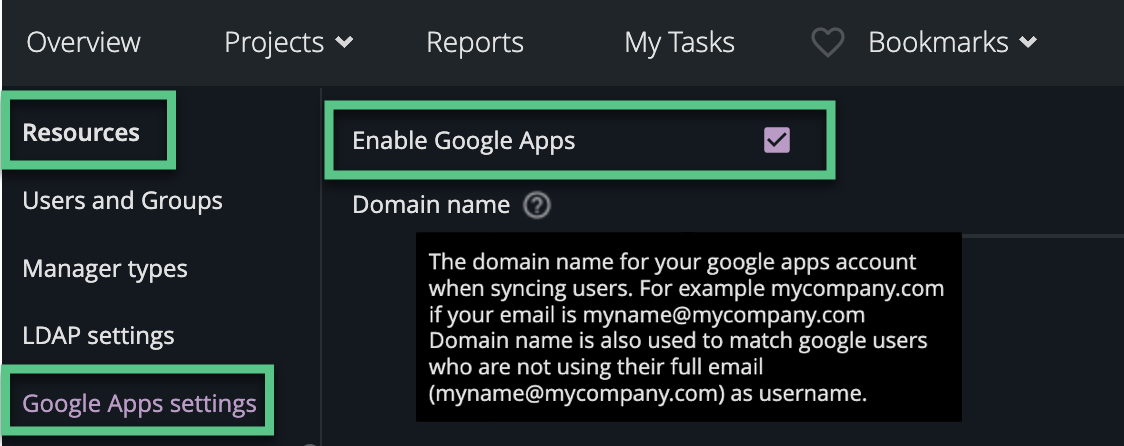Open My Tasks
This screenshot has width=1124, height=446.
679,43
